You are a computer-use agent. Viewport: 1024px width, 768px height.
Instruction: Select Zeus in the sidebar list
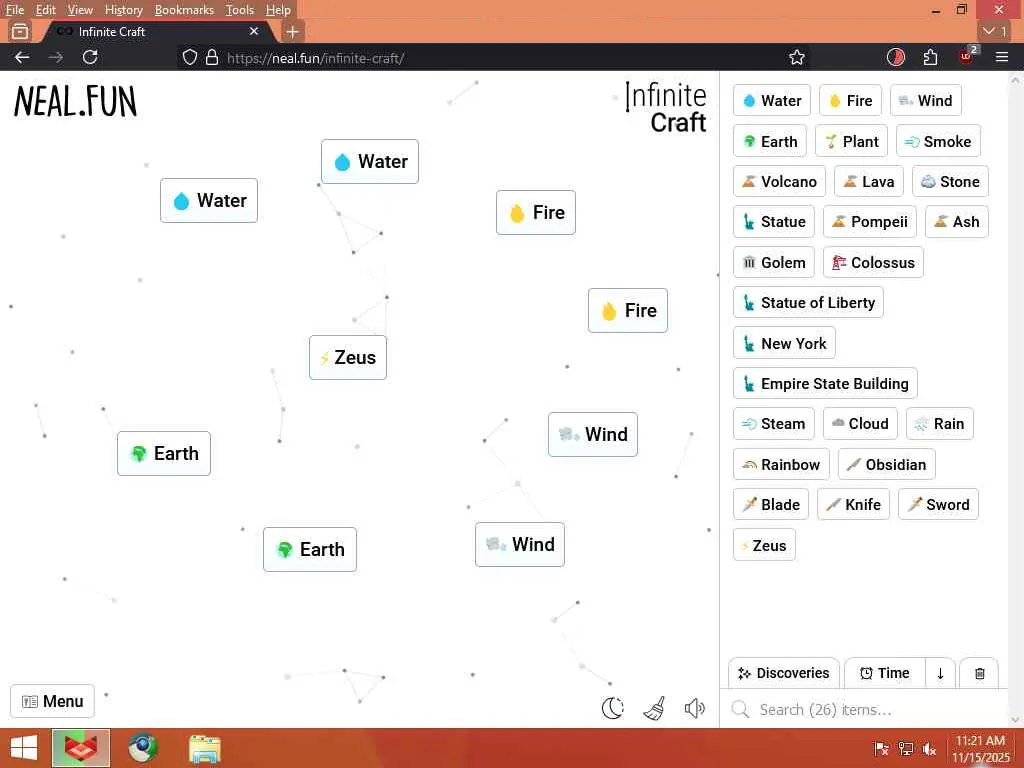pyautogui.click(x=764, y=545)
